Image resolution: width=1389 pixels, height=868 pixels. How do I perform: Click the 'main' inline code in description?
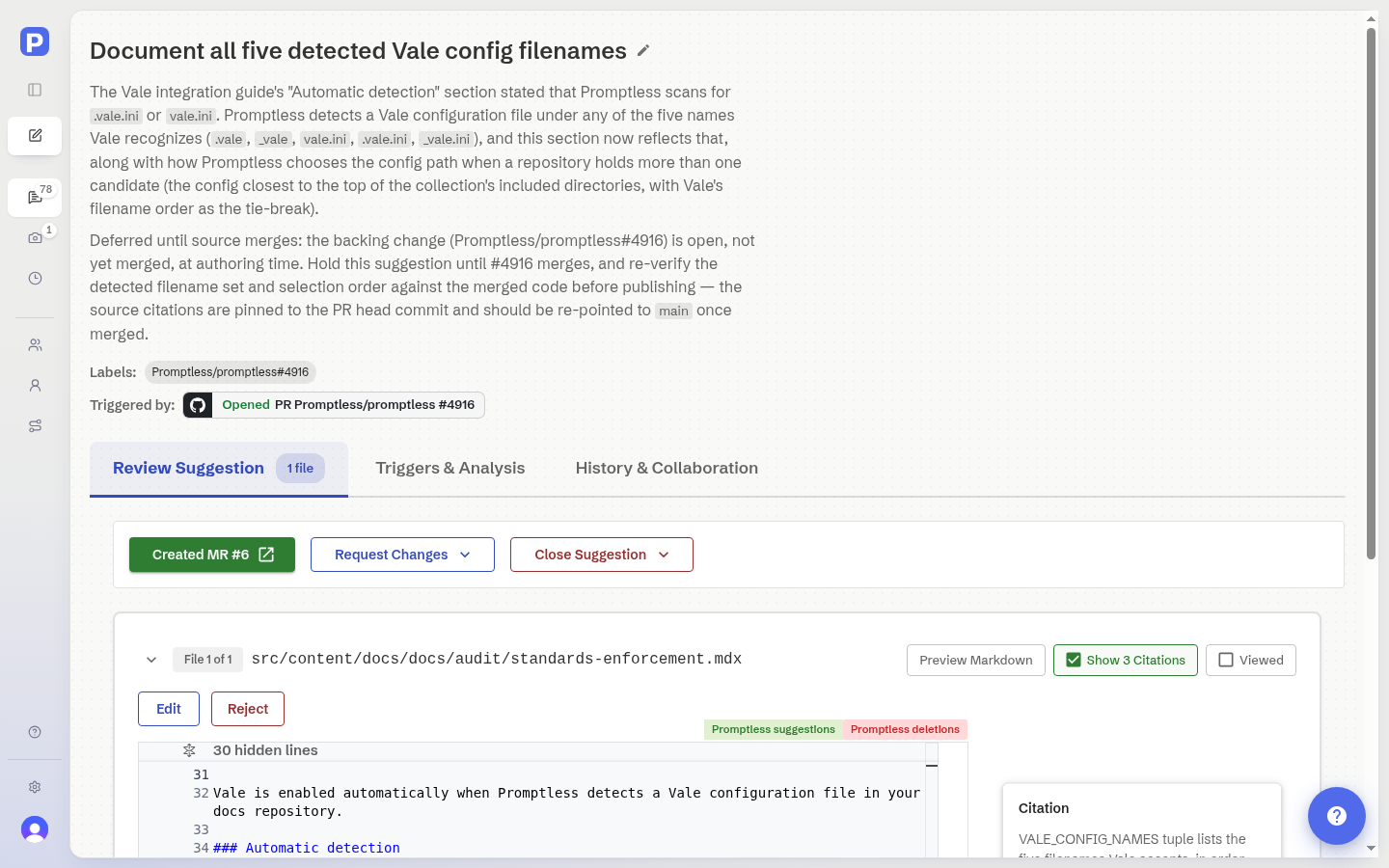point(674,311)
